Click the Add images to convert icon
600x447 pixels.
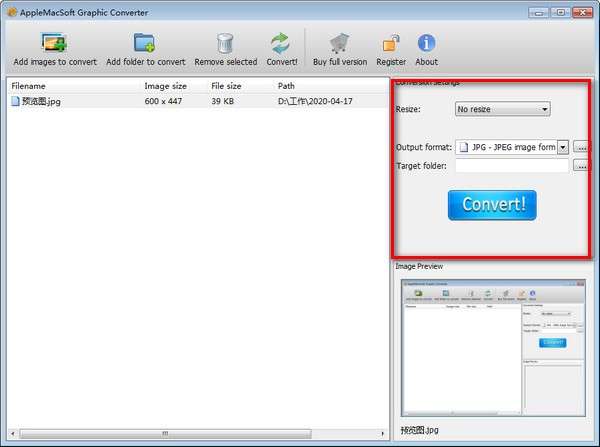click(x=54, y=44)
